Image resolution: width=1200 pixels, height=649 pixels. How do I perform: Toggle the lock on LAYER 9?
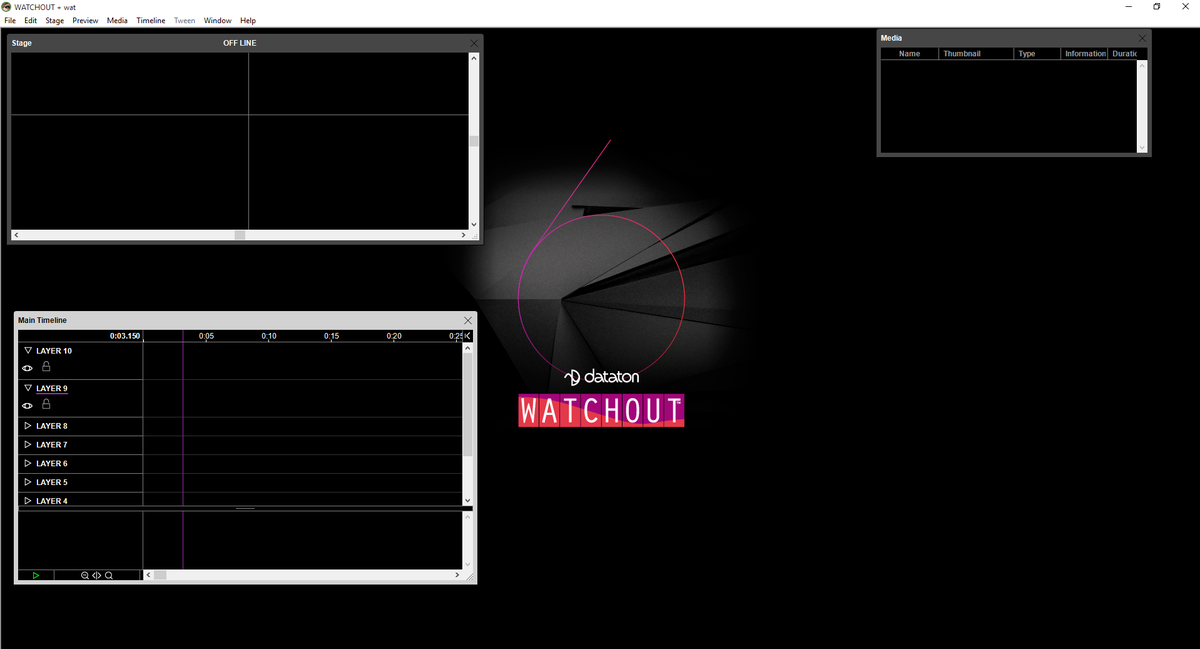[x=46, y=404]
